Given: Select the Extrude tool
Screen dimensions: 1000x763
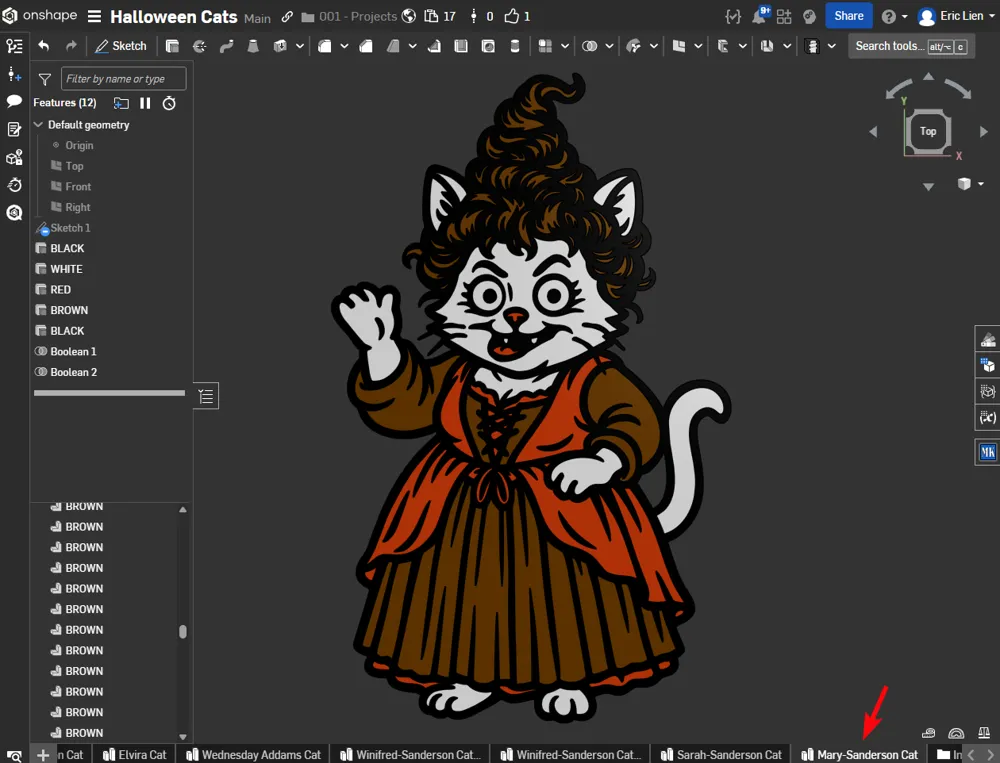Looking at the screenshot, I should [x=172, y=46].
